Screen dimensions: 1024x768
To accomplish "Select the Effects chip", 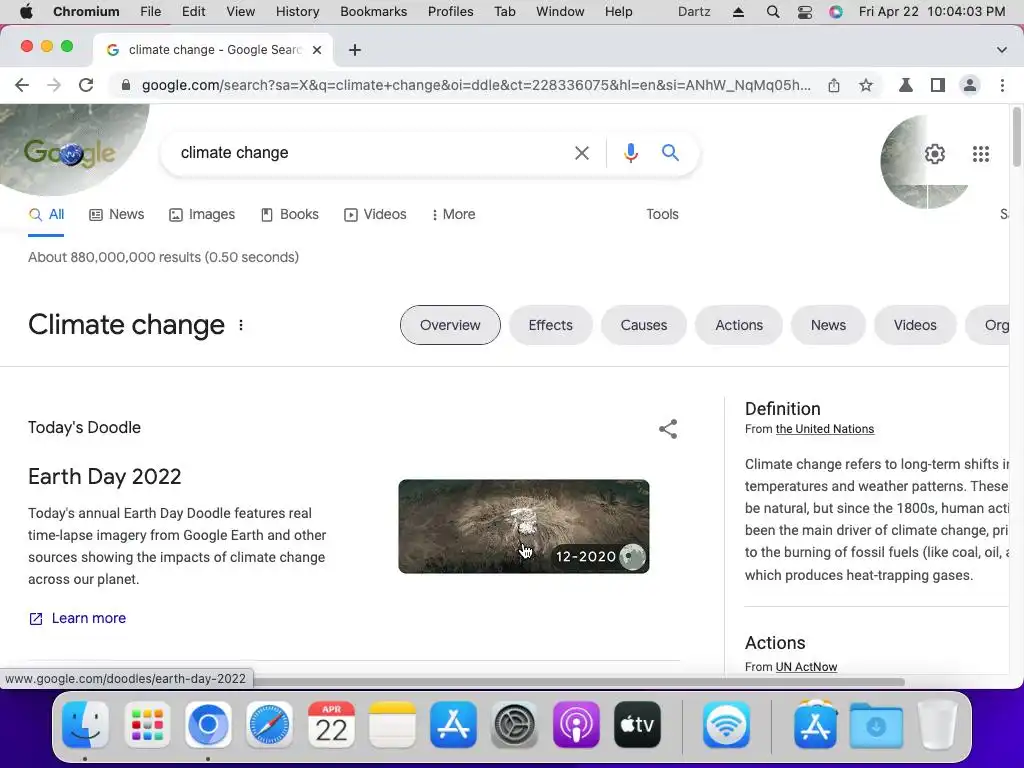I will 551,325.
